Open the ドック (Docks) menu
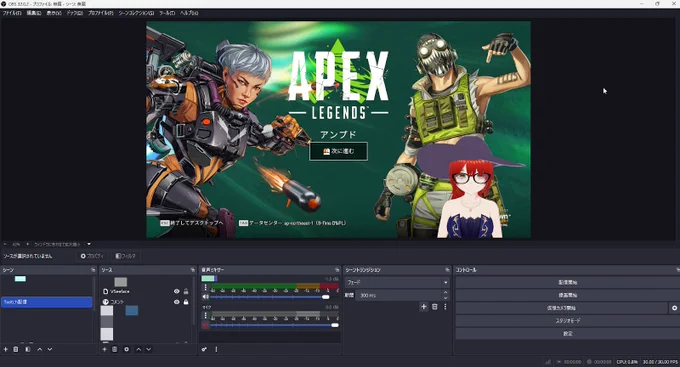The width and height of the screenshot is (680, 367). (x=75, y=13)
